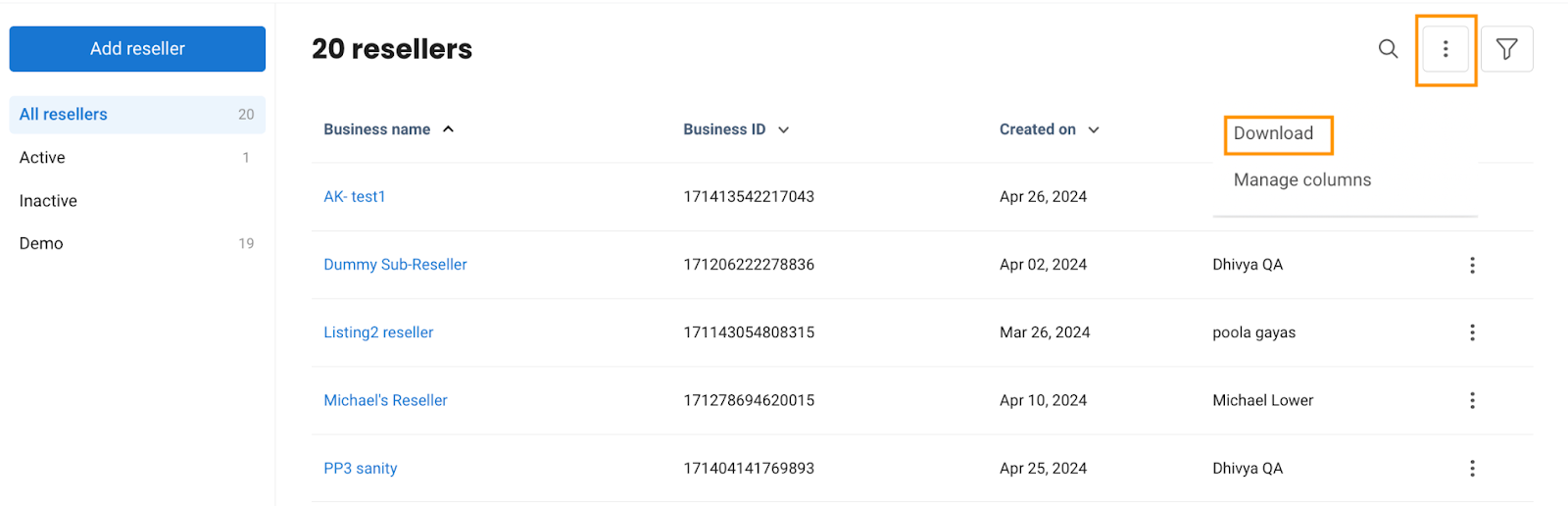This screenshot has height=506, width=1568.
Task: Open row actions for Dummy Sub-Reseller
Action: coord(1472,265)
